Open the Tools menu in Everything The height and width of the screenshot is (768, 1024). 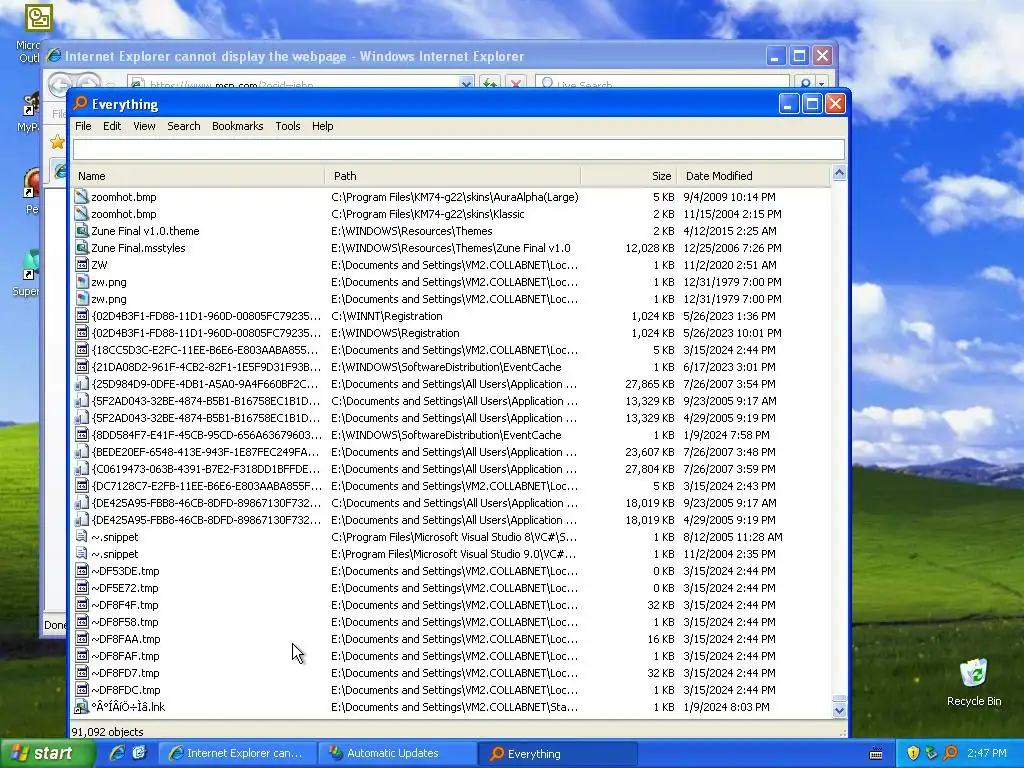pos(287,126)
